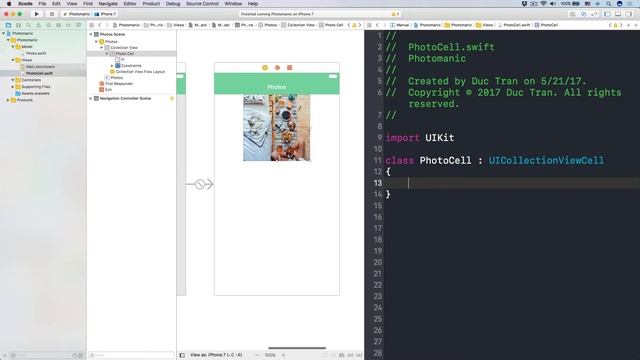Toggle the debug area visibility
This screenshot has height=360, width=640.
[618, 14]
